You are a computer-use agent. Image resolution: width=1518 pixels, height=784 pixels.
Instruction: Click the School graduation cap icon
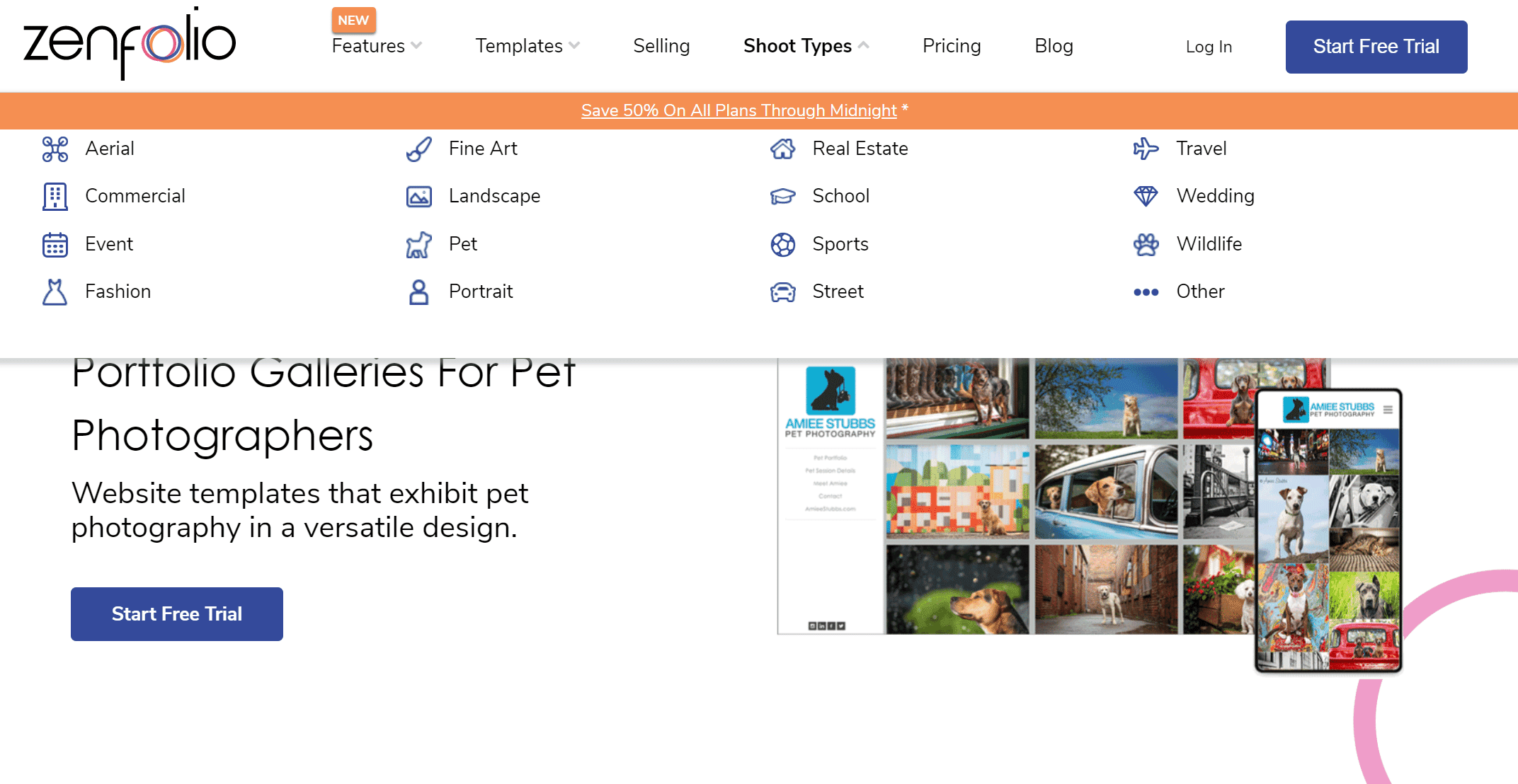[783, 197]
